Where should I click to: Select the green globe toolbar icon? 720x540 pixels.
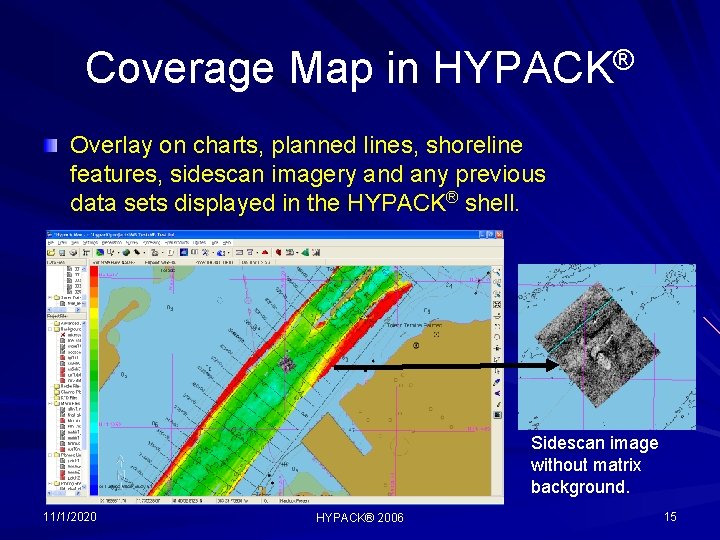click(126, 252)
